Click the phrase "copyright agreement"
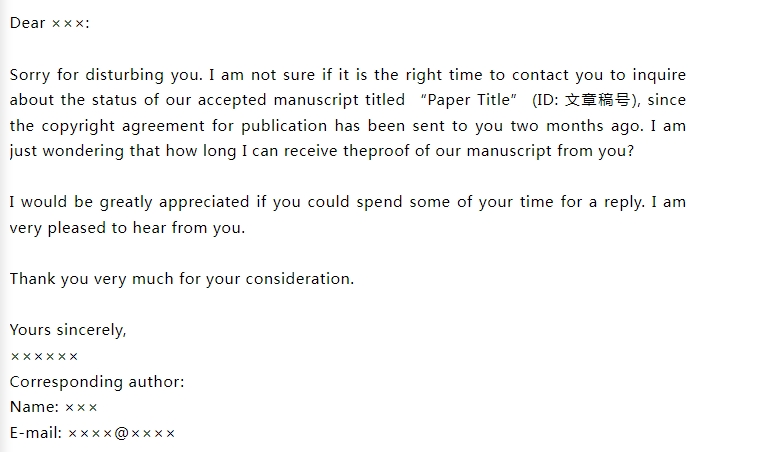Image resolution: width=759 pixels, height=452 pixels. pos(123,126)
